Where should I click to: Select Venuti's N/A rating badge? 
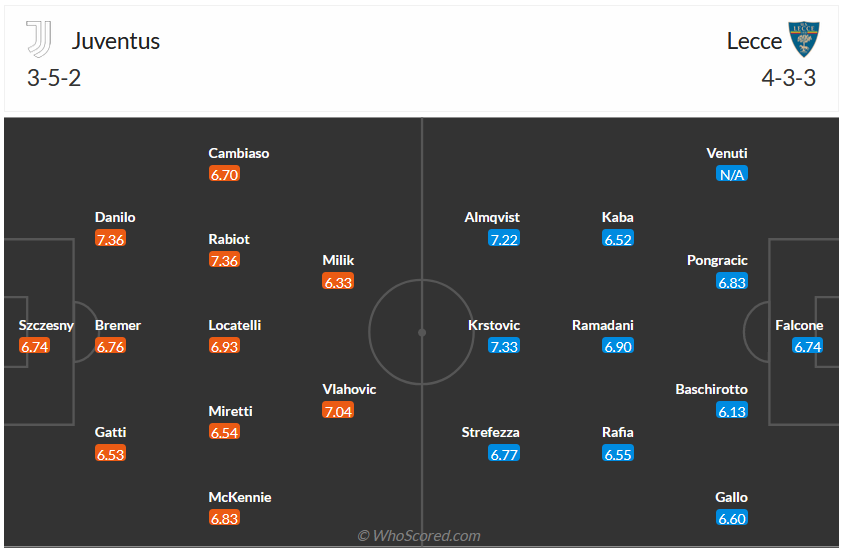tap(732, 174)
